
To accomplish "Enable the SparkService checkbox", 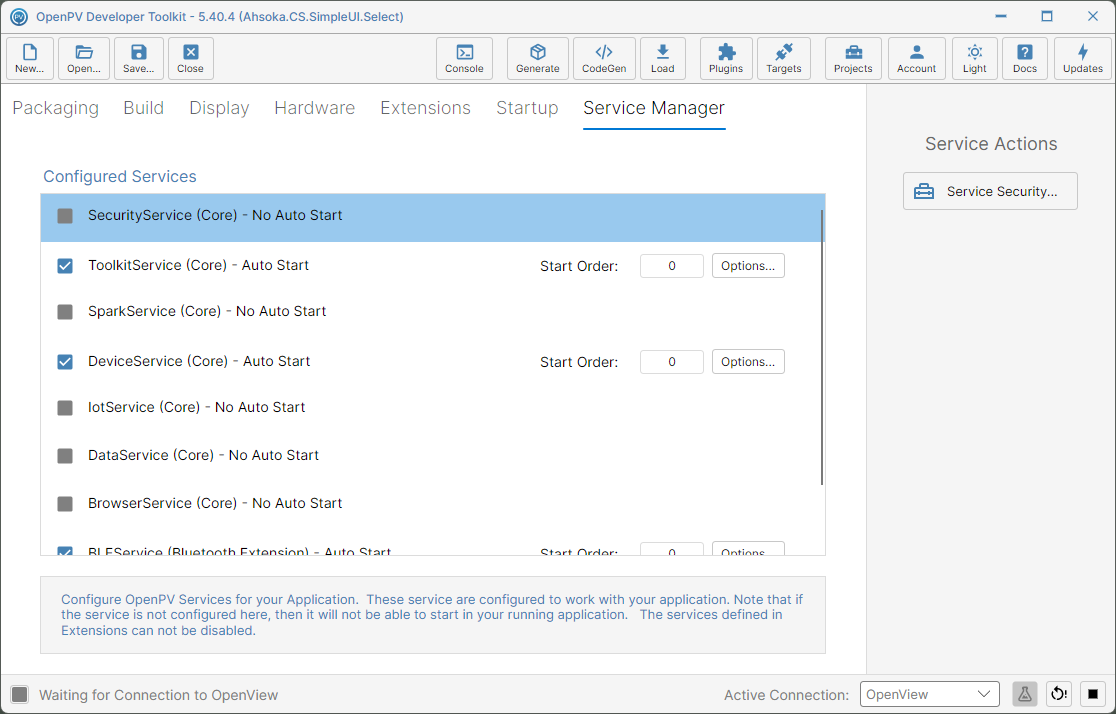I will [x=65, y=312].
